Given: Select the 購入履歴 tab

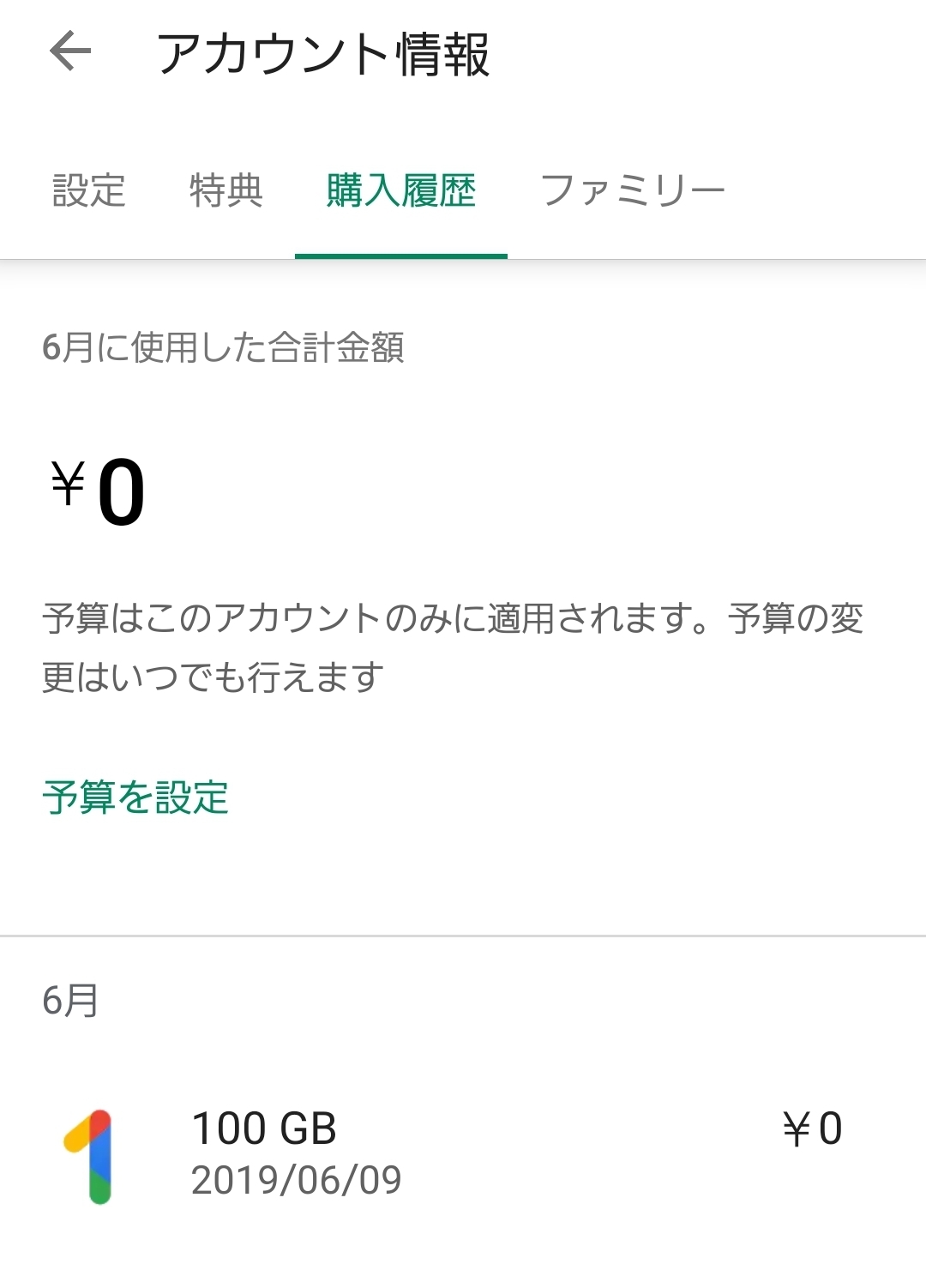Looking at the screenshot, I should [401, 190].
